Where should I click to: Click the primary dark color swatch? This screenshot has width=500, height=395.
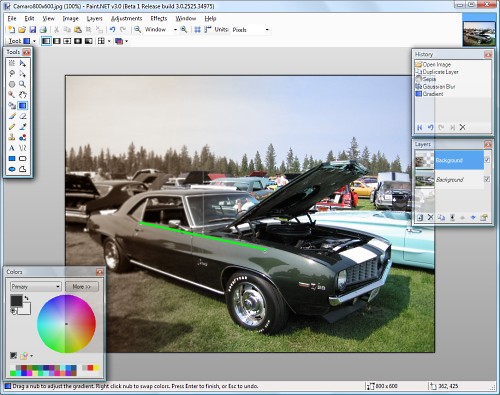[16, 301]
